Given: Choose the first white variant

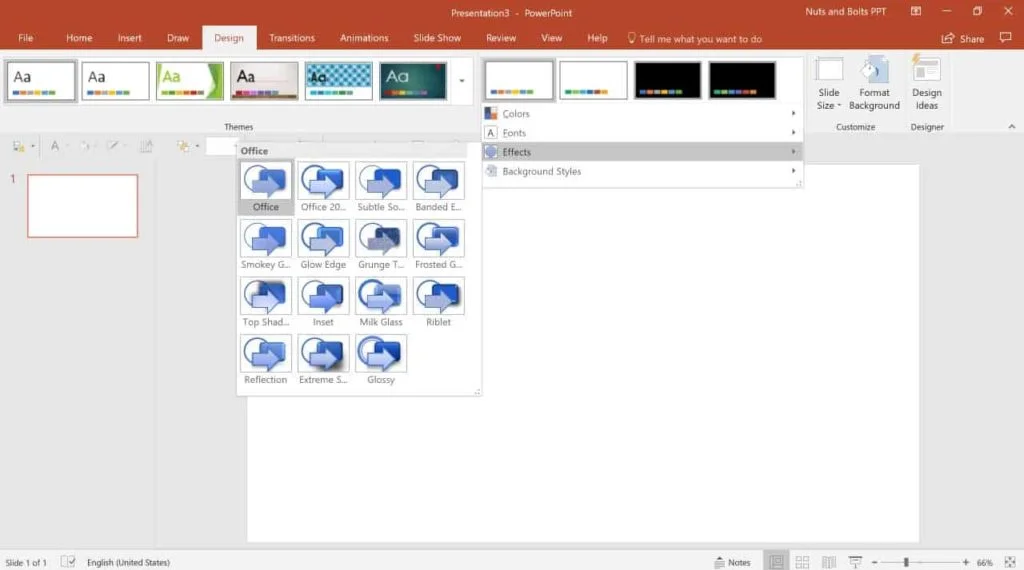Looking at the screenshot, I should (519, 80).
